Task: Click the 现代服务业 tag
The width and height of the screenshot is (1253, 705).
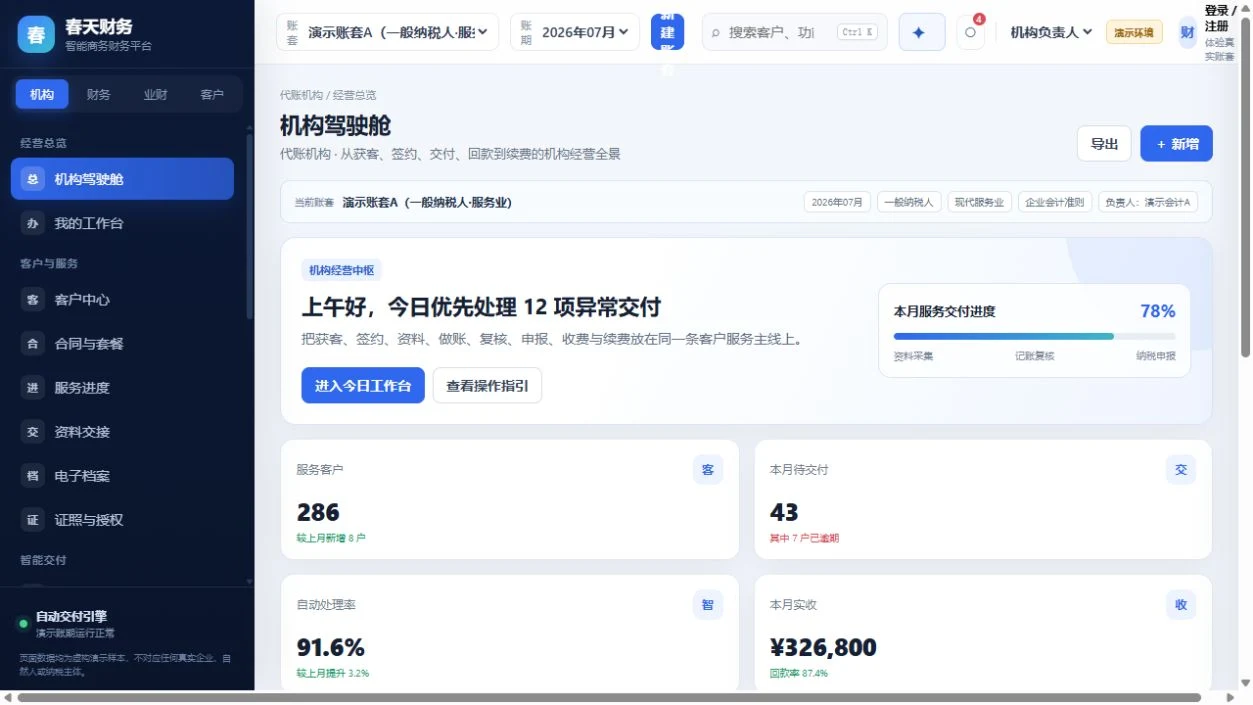Action: [979, 202]
